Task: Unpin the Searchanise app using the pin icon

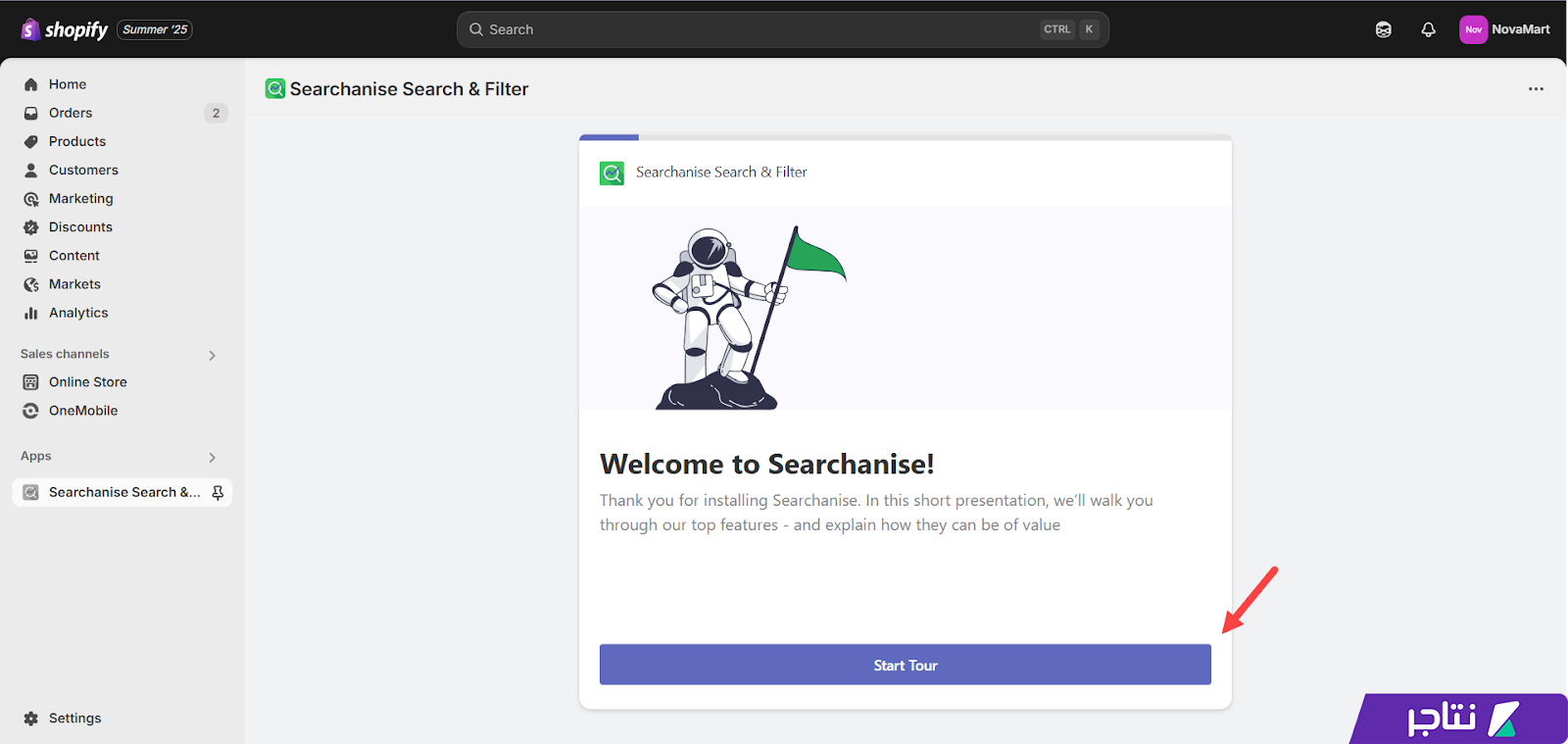Action: tap(218, 492)
